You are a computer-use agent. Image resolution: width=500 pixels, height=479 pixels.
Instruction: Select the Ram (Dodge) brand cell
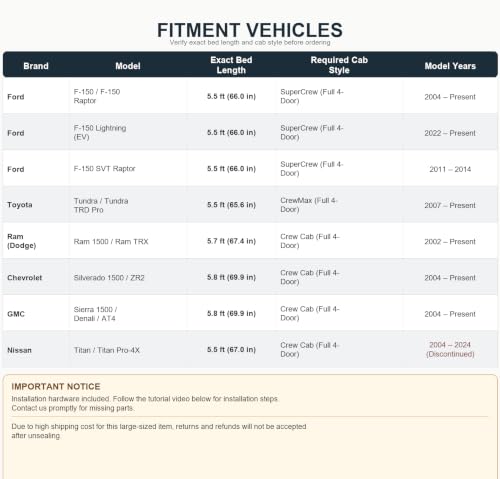pyautogui.click(x=22, y=241)
